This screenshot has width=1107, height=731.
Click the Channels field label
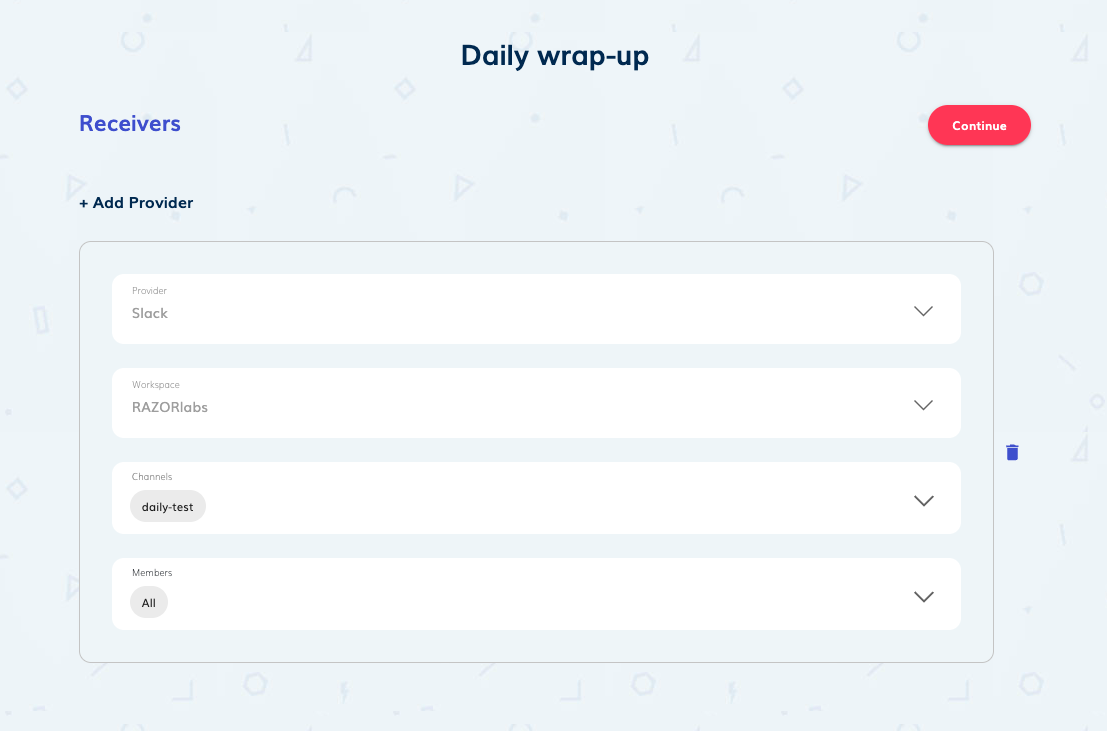[x=152, y=477]
